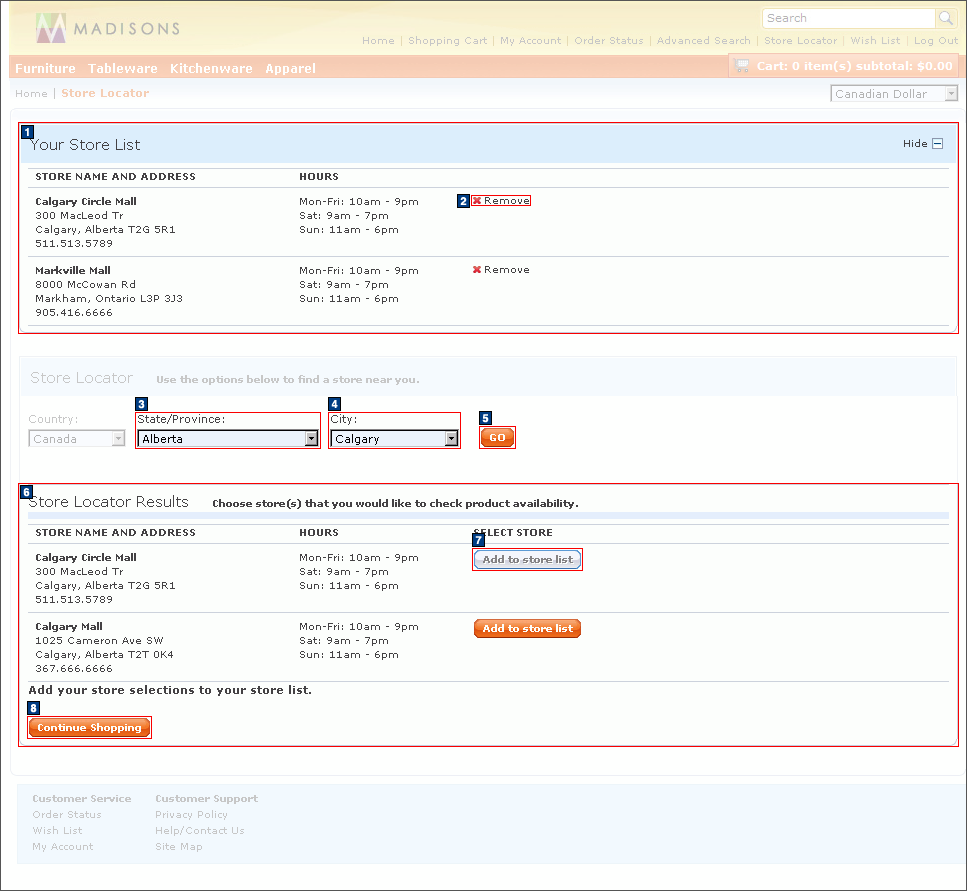The image size is (967, 891).
Task: Click the search magnifier icon
Action: click(x=944, y=18)
